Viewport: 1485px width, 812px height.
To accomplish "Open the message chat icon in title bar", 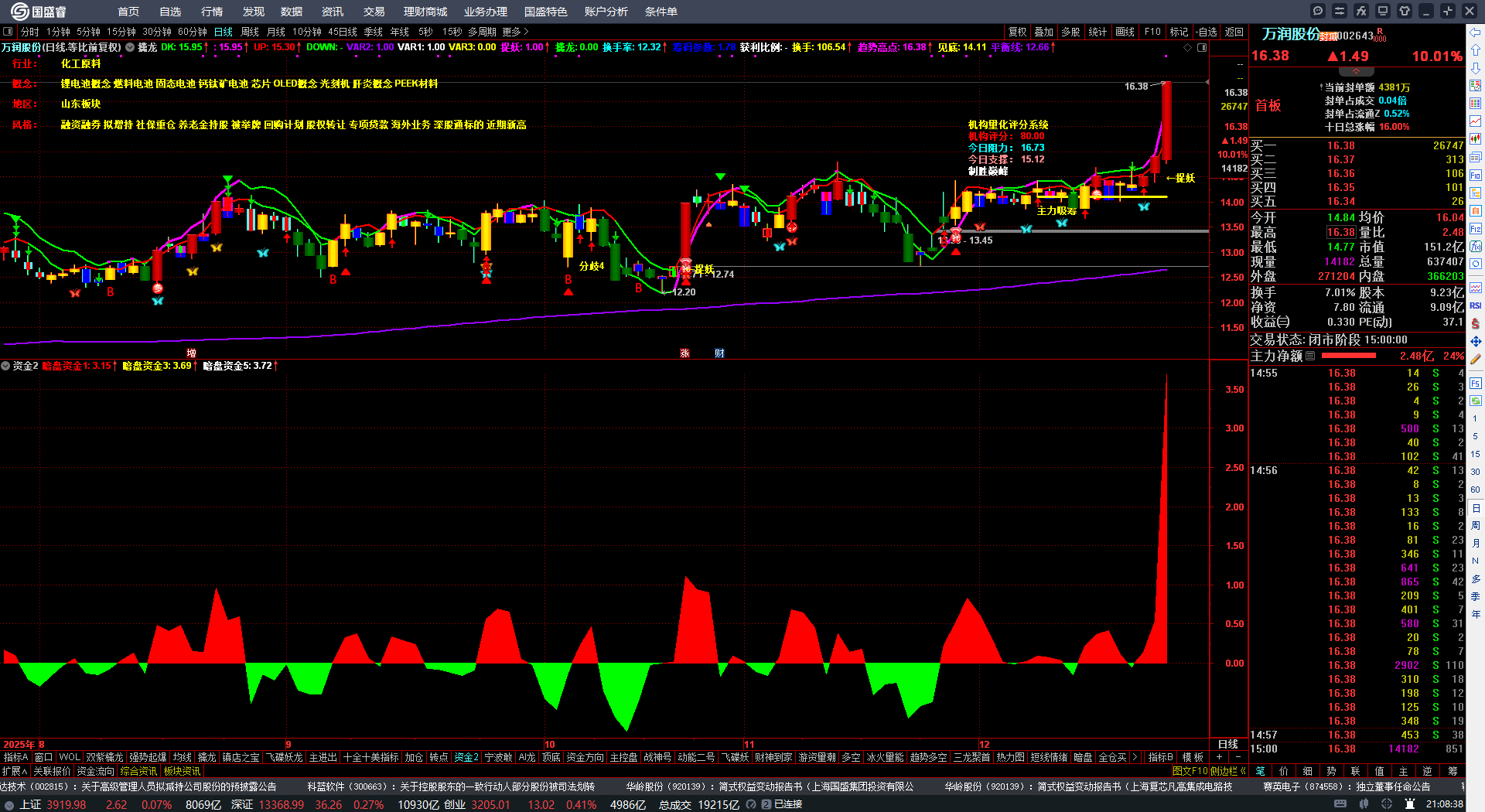I will (x=1318, y=11).
